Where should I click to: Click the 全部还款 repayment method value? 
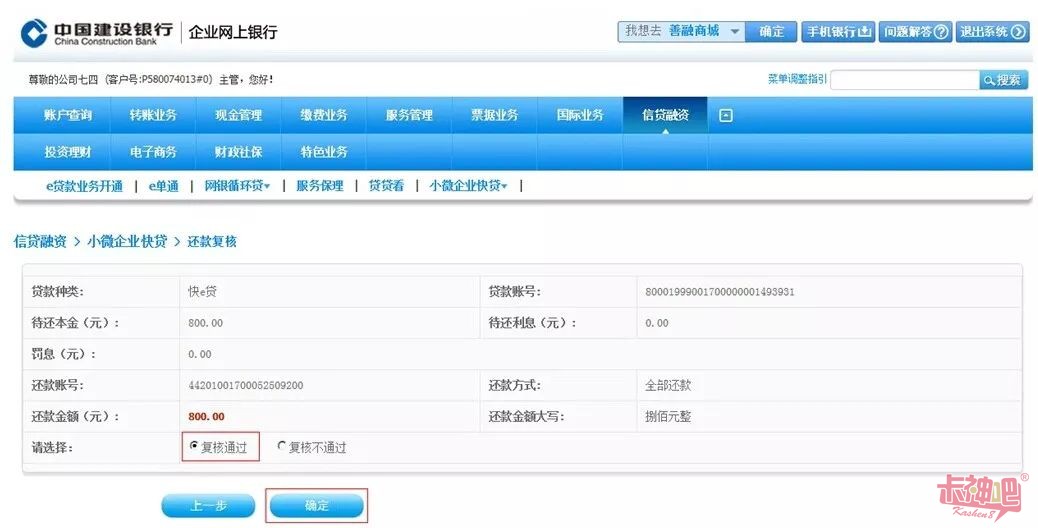pos(668,385)
